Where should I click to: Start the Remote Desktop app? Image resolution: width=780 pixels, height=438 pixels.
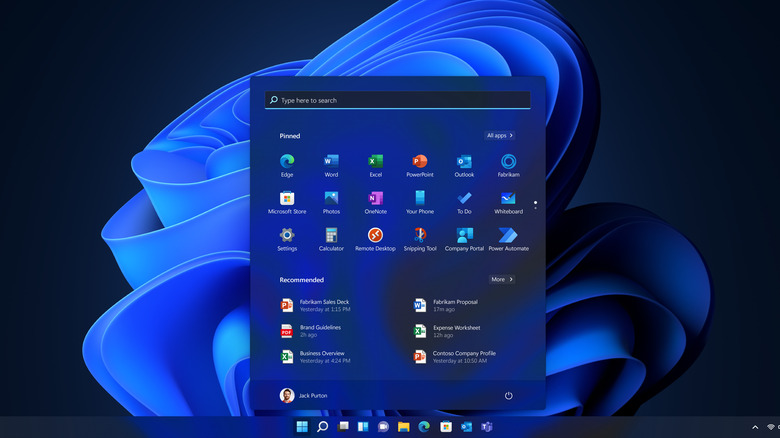tap(375, 236)
